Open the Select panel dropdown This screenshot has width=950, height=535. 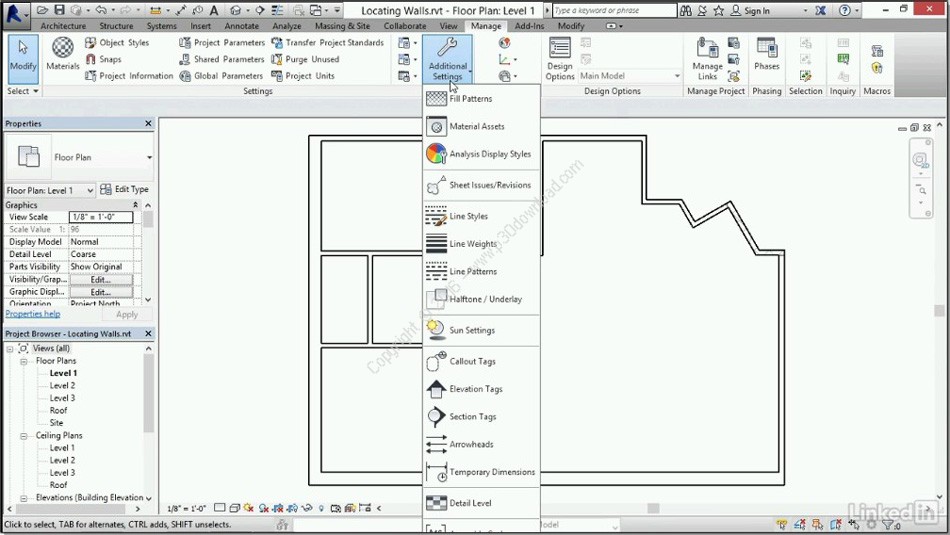tap(22, 91)
